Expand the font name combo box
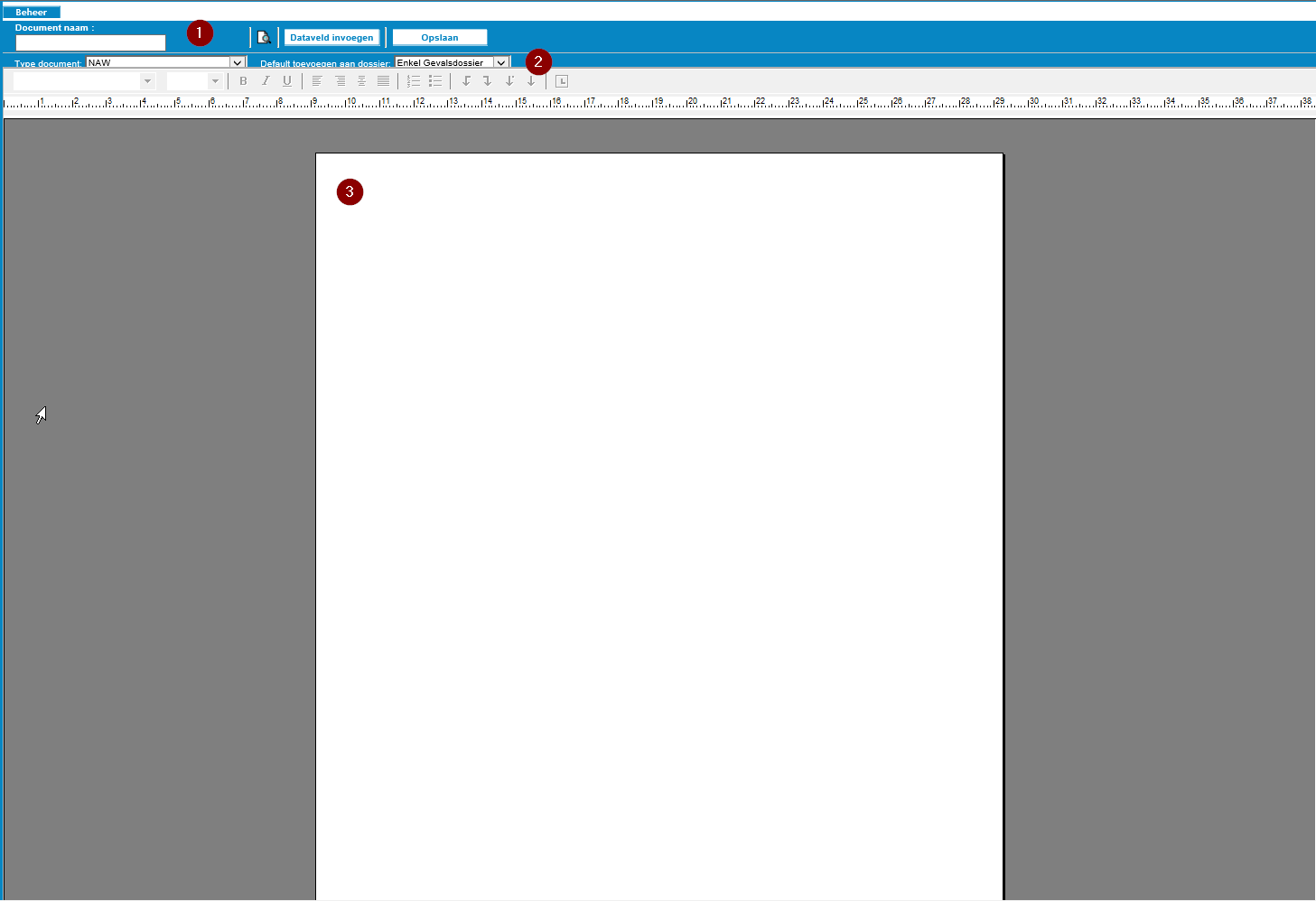Viewport: 1316px width, 901px height. (x=147, y=81)
